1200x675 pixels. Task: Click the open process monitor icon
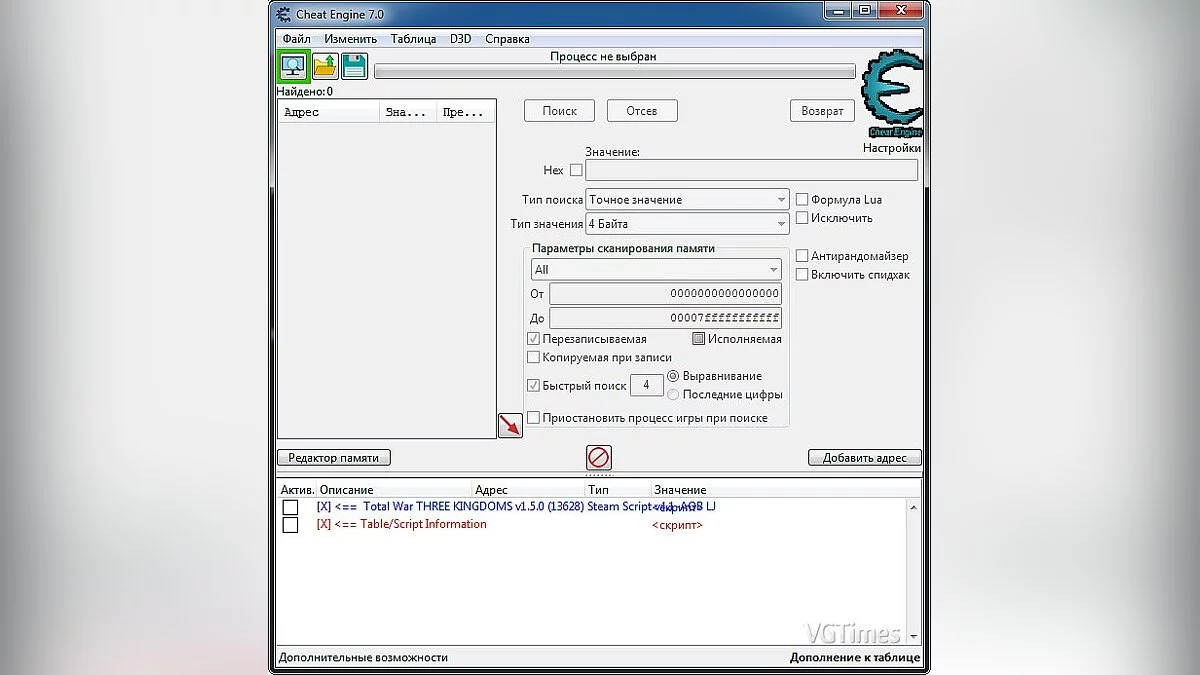point(293,67)
